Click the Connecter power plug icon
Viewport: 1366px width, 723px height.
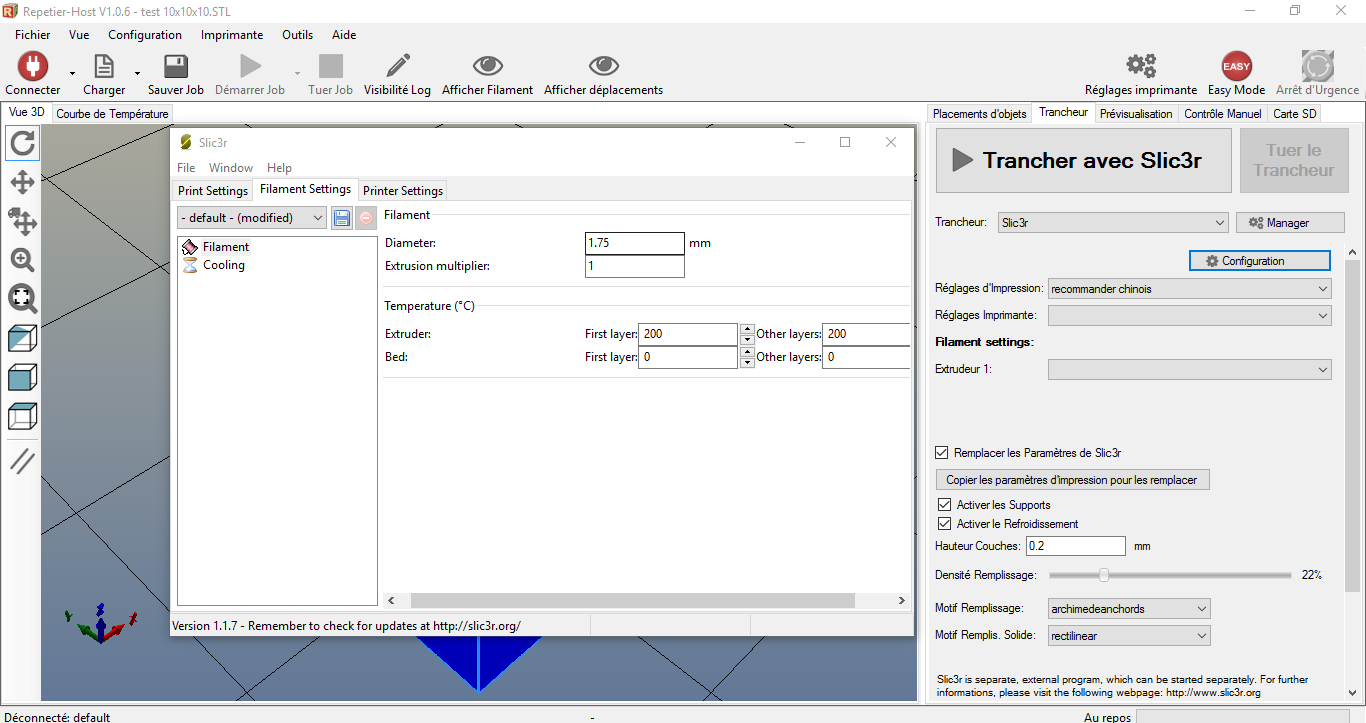33,66
